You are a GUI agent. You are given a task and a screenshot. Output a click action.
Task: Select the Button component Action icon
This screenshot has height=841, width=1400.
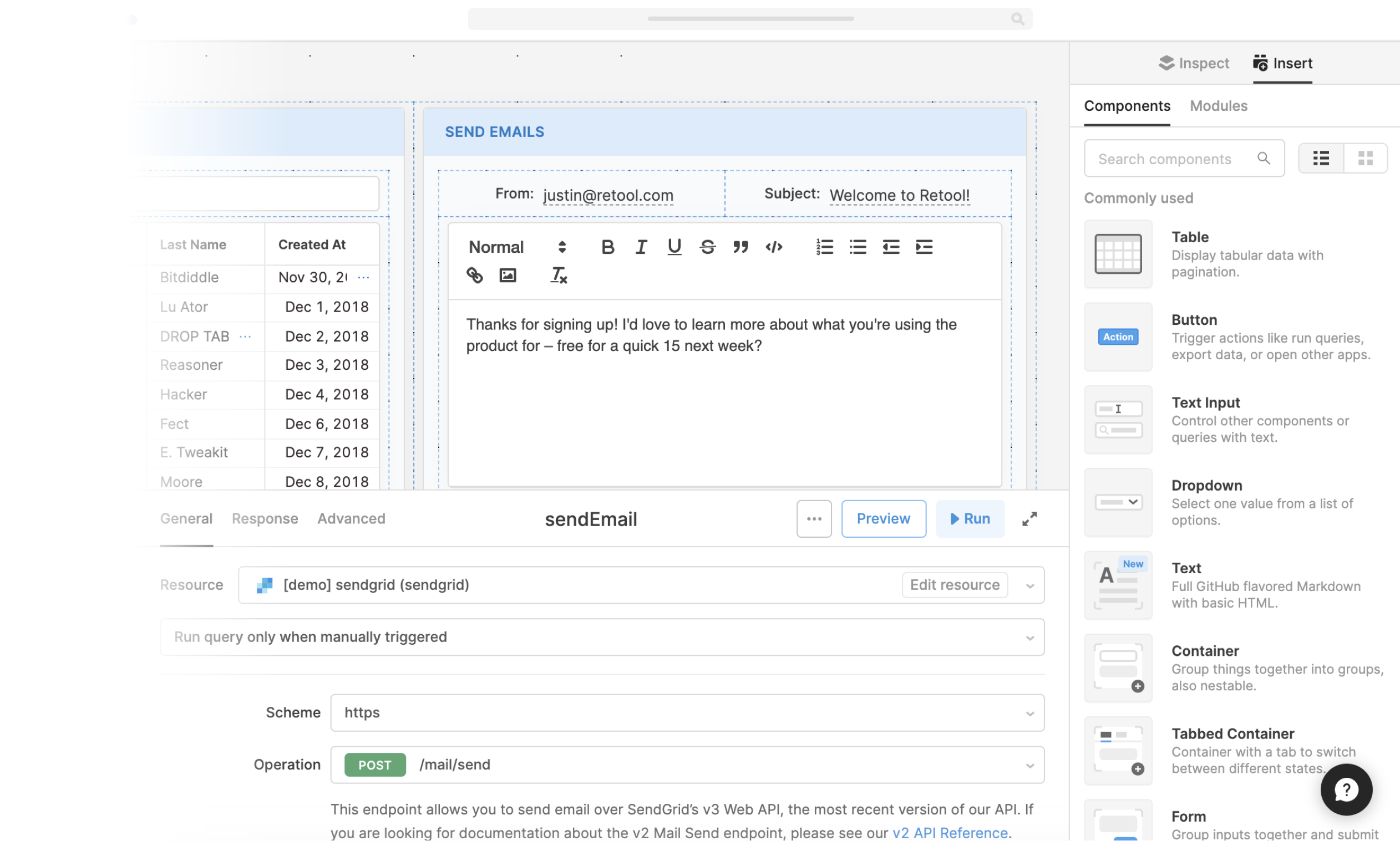point(1118,337)
